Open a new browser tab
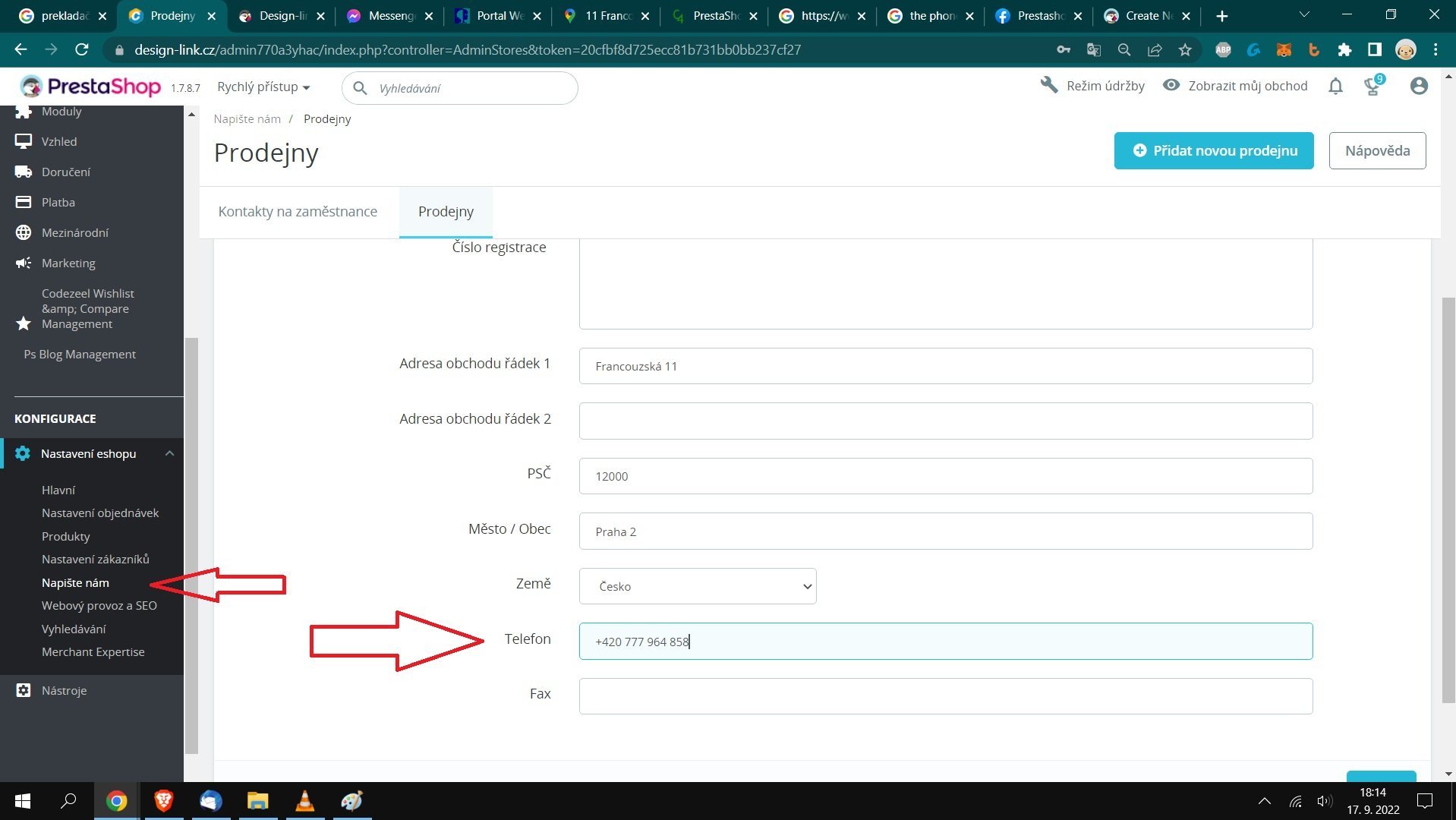Screen dimensions: 1456x820 pyautogui.click(x=1221, y=15)
